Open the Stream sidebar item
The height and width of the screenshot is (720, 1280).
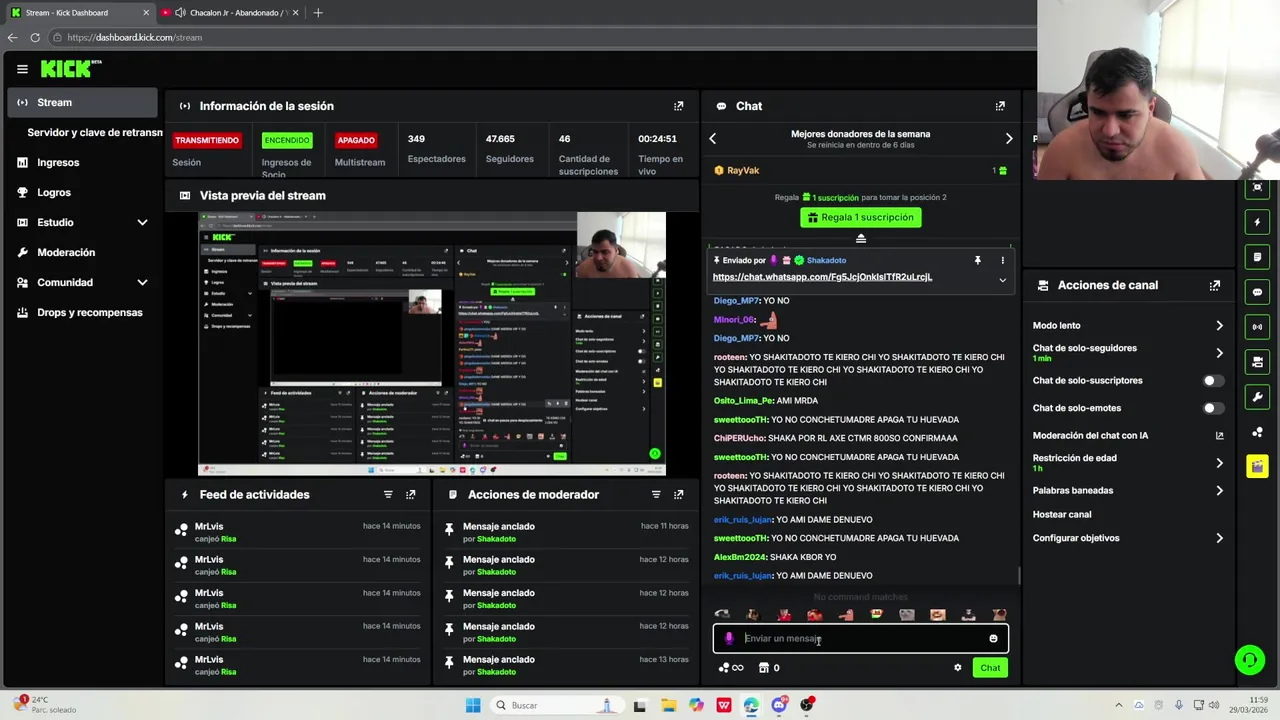point(82,102)
